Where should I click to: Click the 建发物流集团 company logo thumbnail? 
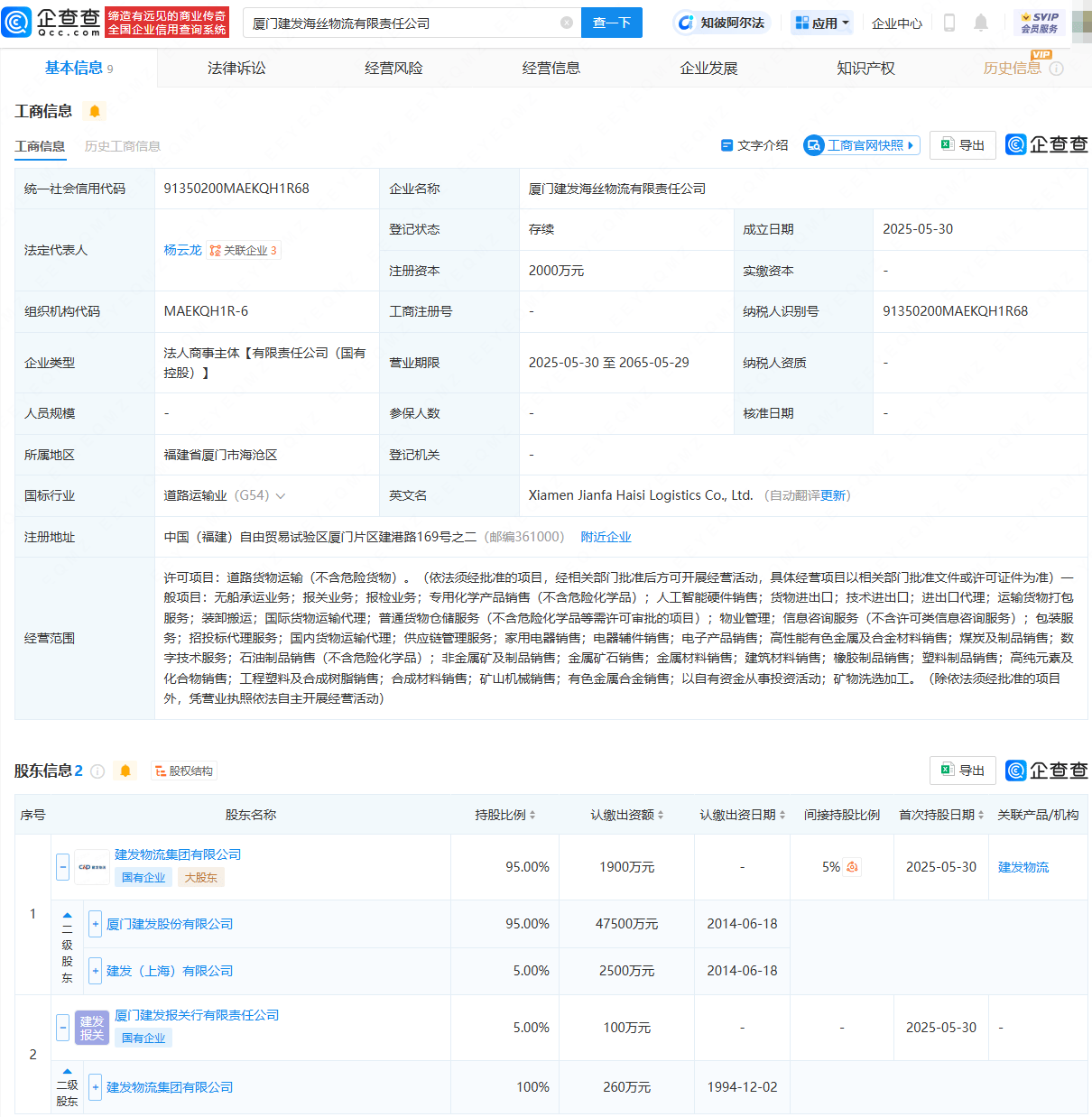point(92,867)
